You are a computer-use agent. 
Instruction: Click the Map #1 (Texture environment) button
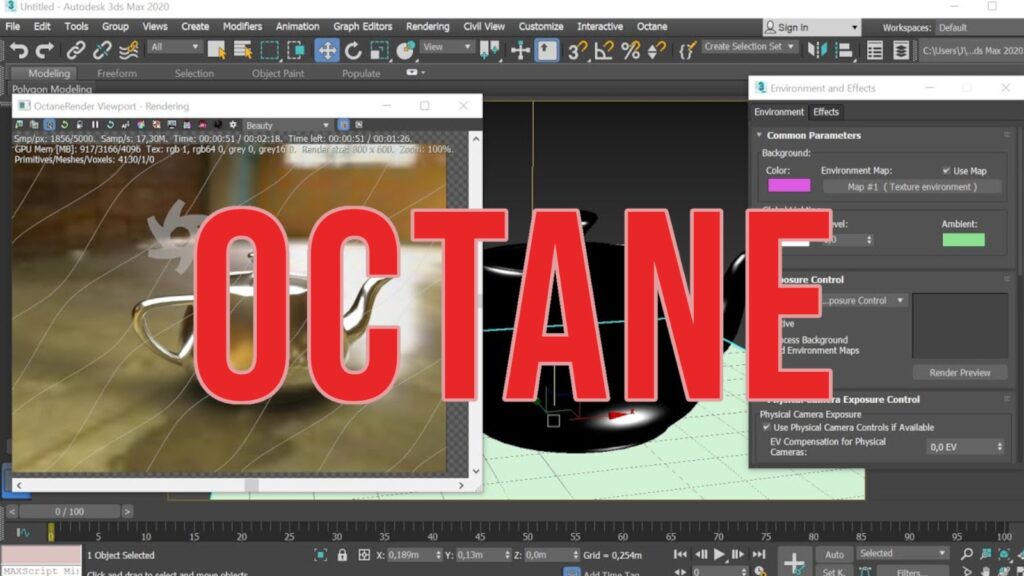(912, 187)
